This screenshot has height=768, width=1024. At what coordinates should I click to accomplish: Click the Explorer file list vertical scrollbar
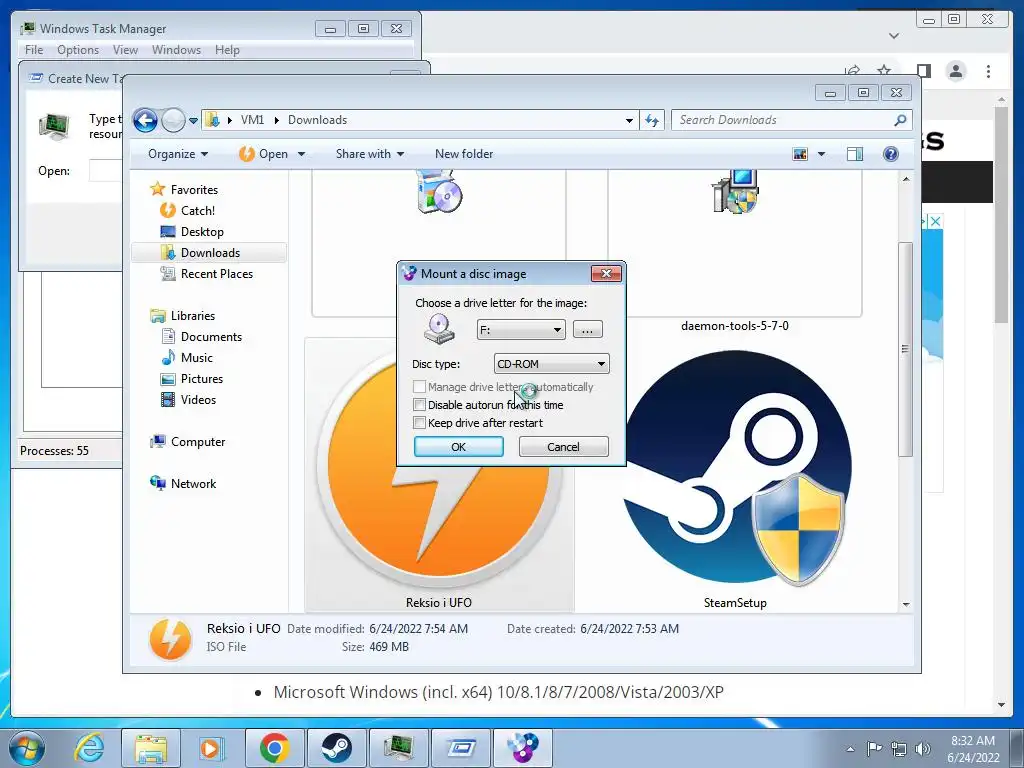905,349
